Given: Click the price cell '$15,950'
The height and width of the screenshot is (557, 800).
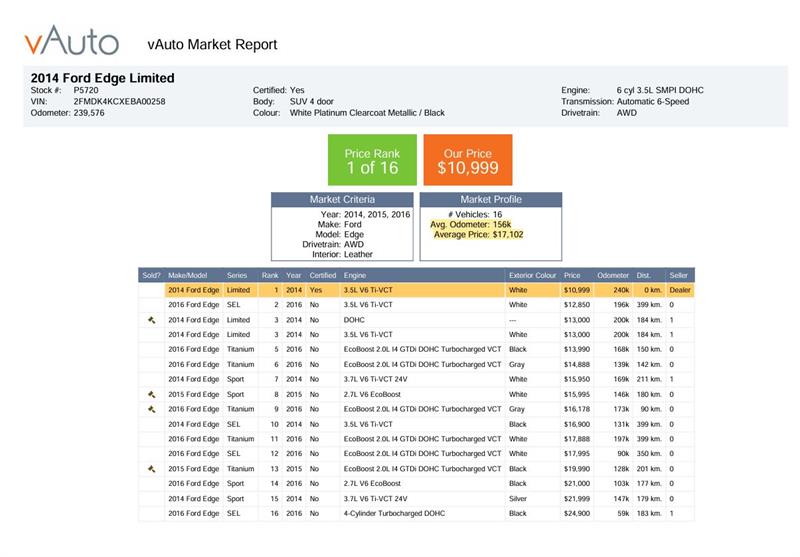Looking at the screenshot, I should pyautogui.click(x=577, y=379).
